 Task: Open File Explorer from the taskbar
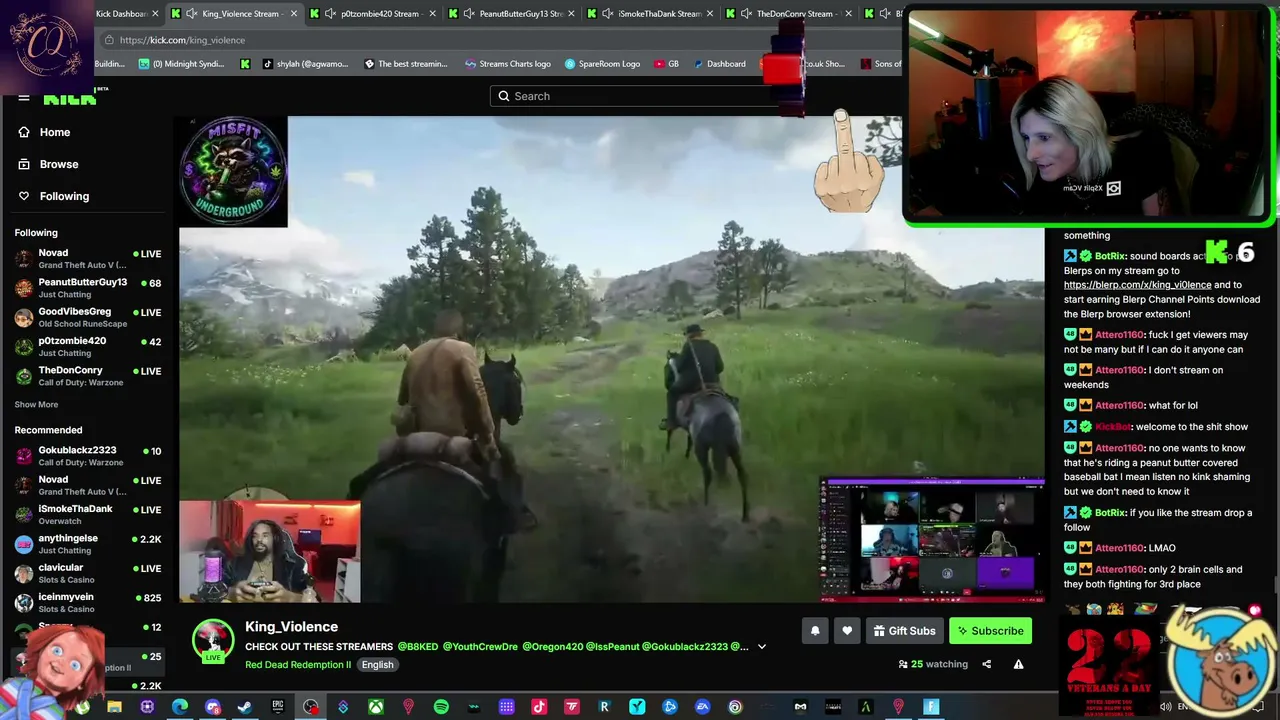click(x=114, y=707)
